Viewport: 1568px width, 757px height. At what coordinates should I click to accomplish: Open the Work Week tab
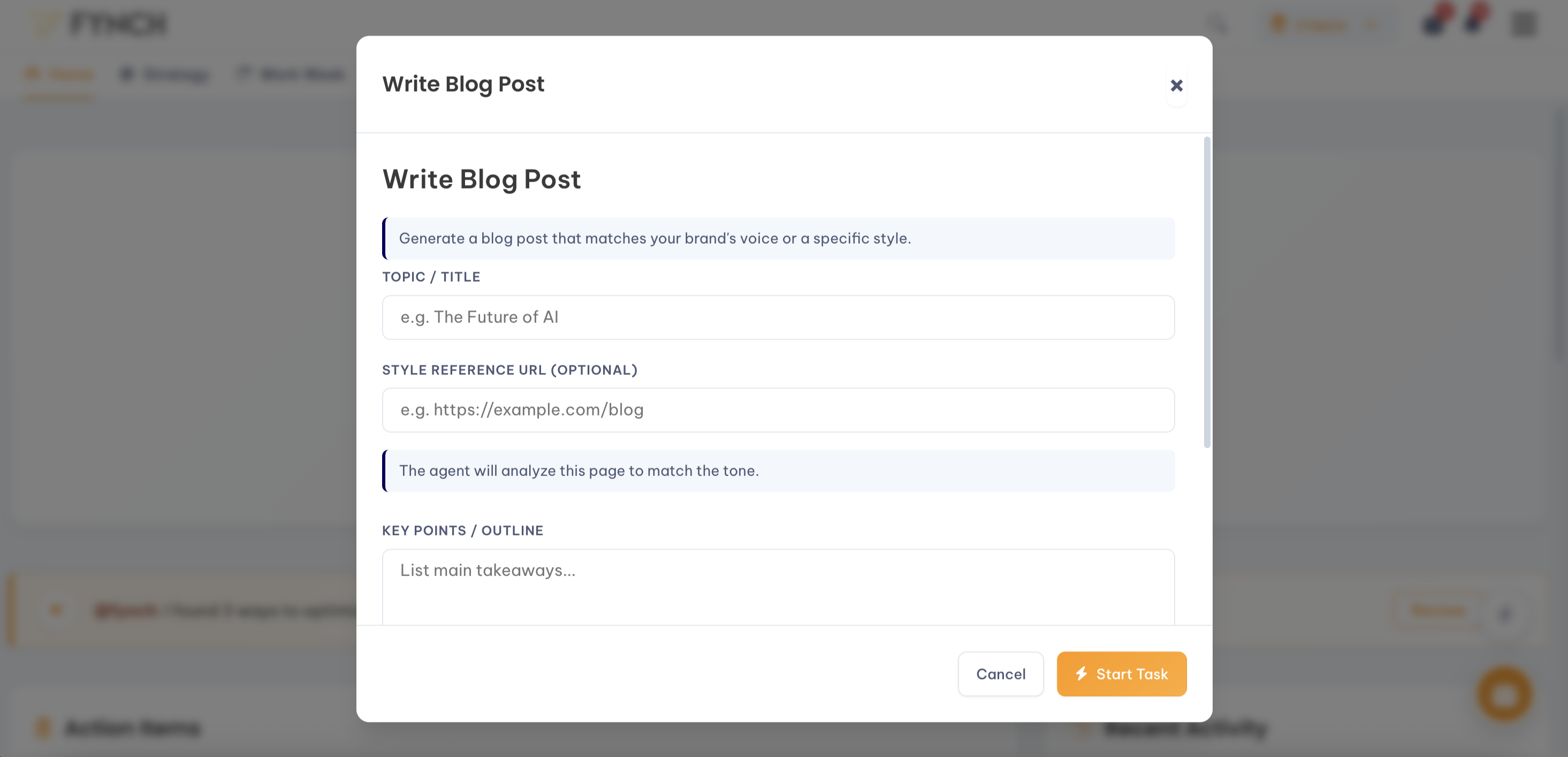[291, 73]
